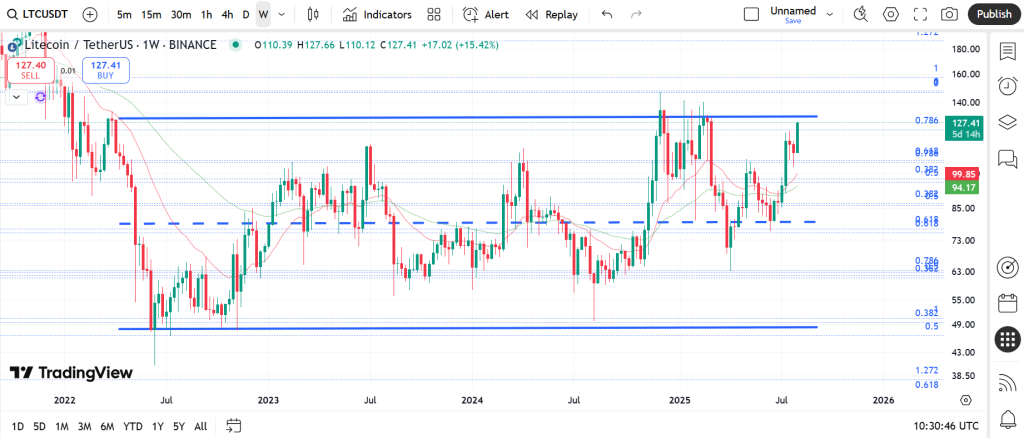Create an Alert
The height and width of the screenshot is (438, 1024).
click(x=485, y=14)
